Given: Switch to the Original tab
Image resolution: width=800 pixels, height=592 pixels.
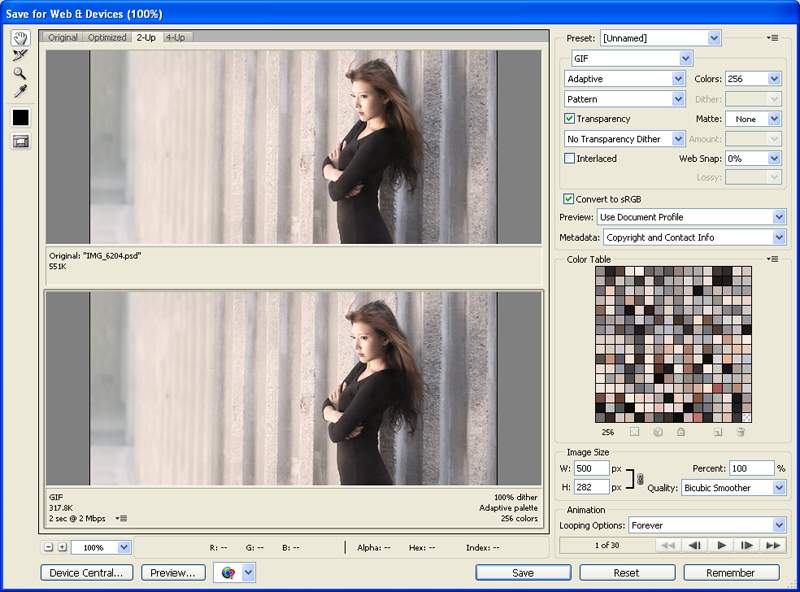Looking at the screenshot, I should click(x=63, y=37).
